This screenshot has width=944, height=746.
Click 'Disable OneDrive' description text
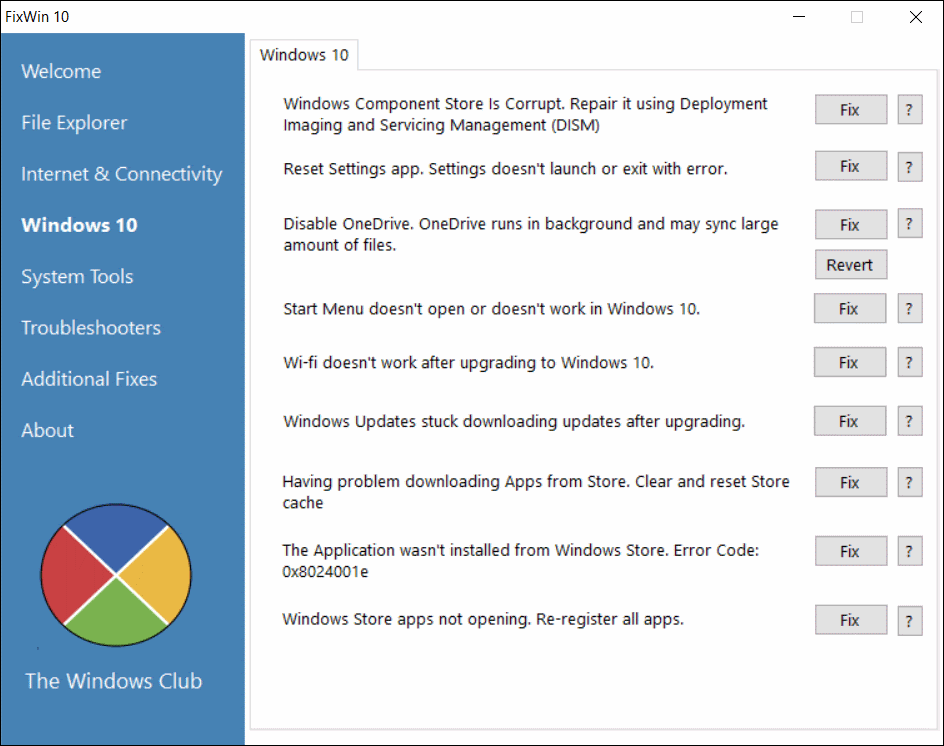click(531, 234)
